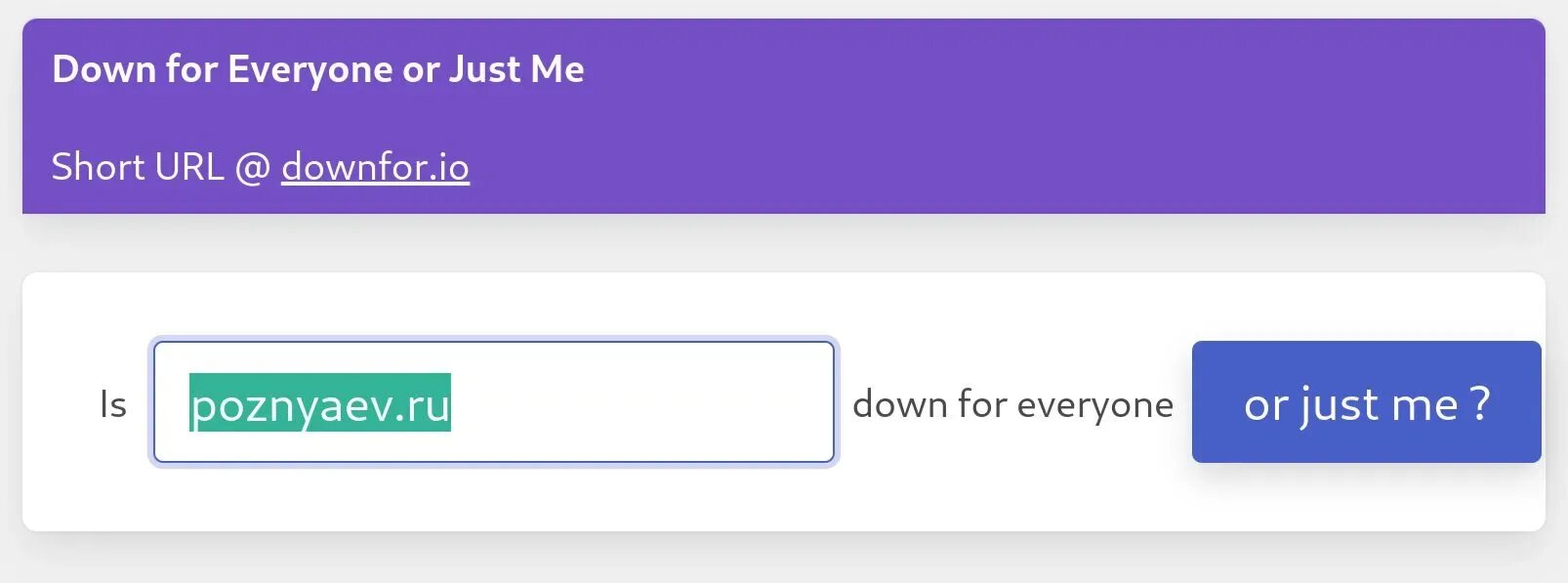Click the "Down for Everyone or Just Me" heading
The height and width of the screenshot is (583, 1568).
point(317,69)
